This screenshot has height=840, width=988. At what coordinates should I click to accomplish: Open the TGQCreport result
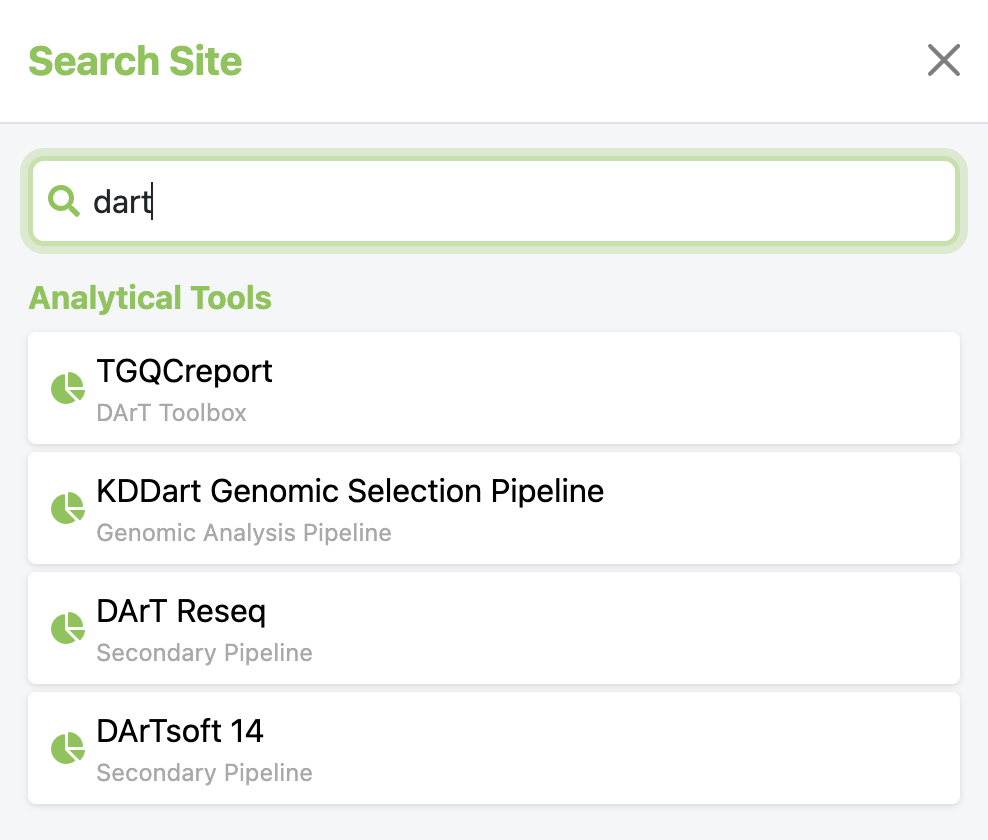tap(184, 372)
